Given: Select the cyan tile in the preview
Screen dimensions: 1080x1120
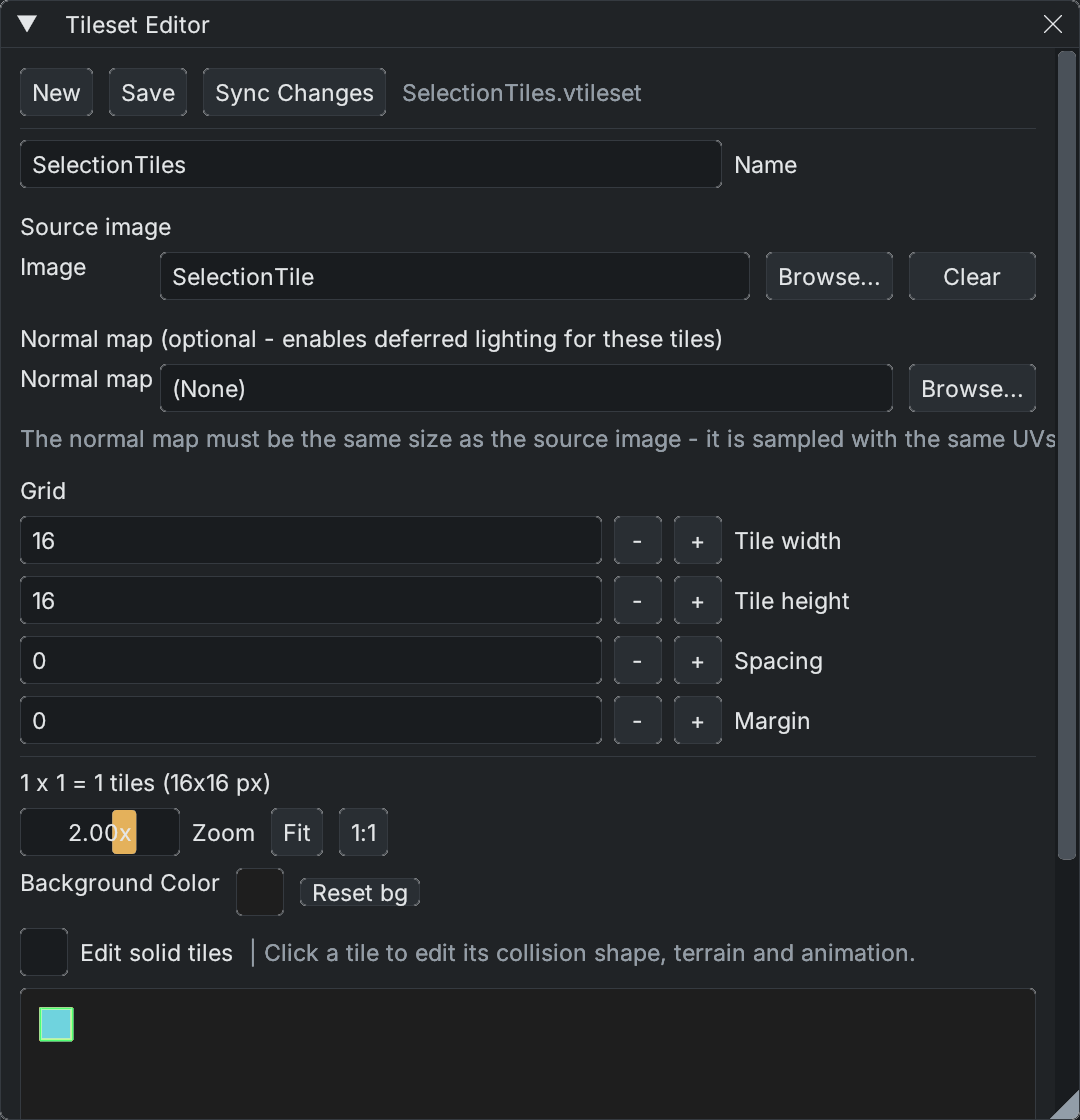Looking at the screenshot, I should 56,1024.
